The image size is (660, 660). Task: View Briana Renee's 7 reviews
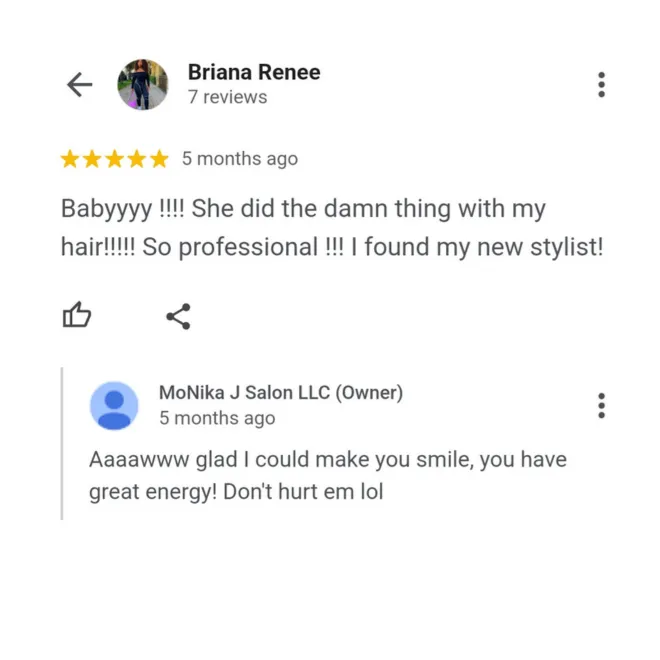click(228, 97)
